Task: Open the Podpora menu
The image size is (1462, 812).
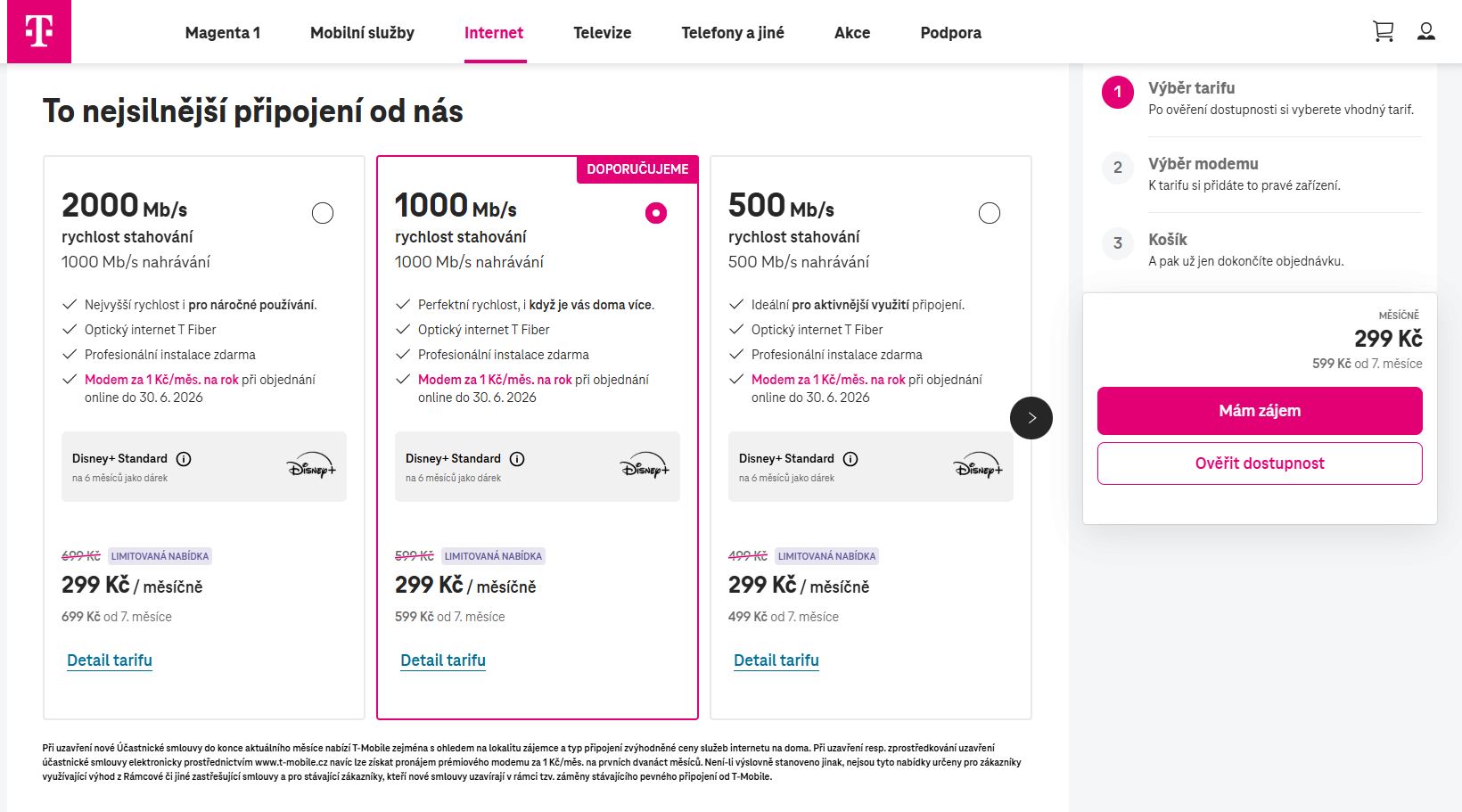Action: (x=950, y=33)
